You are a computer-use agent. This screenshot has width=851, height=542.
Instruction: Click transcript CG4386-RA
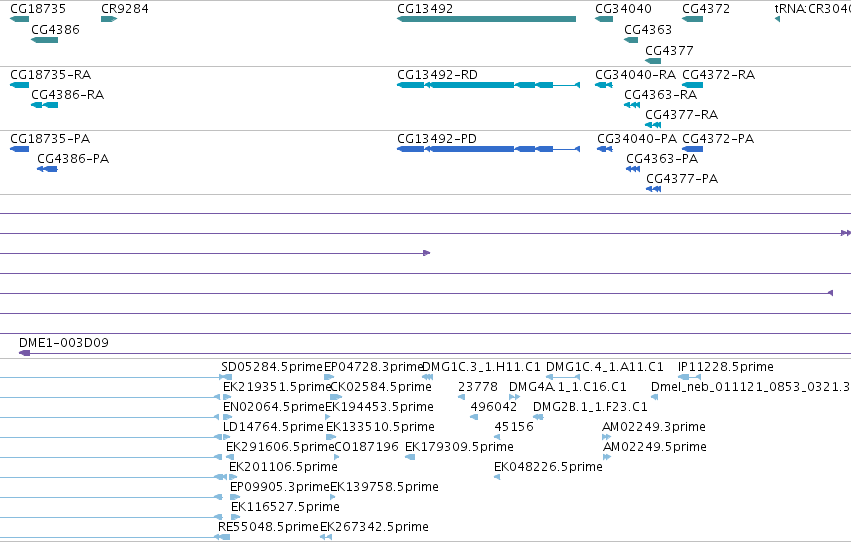pyautogui.click(x=45, y=105)
